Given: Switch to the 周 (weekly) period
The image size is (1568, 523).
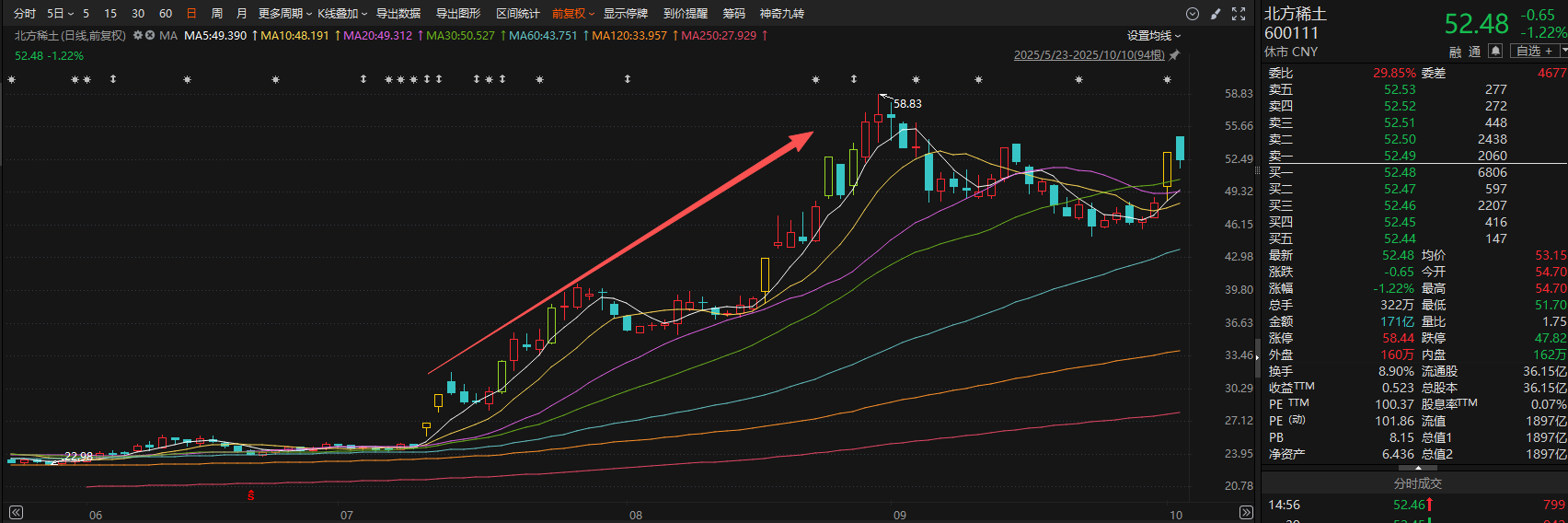Looking at the screenshot, I should coord(216,14).
